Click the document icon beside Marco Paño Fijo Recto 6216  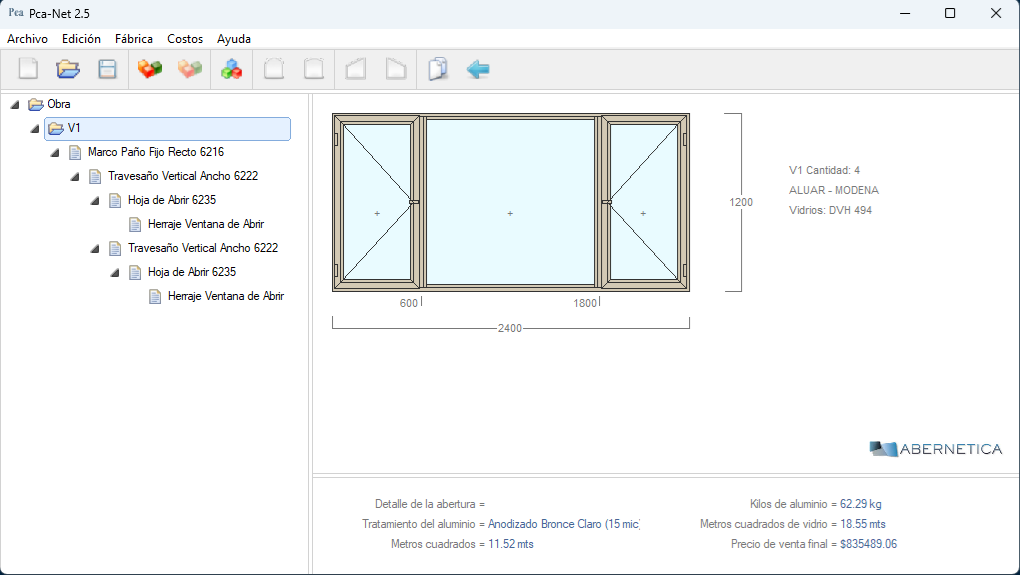click(75, 152)
